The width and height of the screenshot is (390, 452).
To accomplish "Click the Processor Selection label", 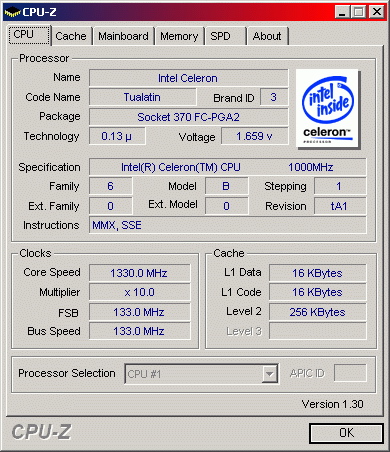I will click(67, 373).
